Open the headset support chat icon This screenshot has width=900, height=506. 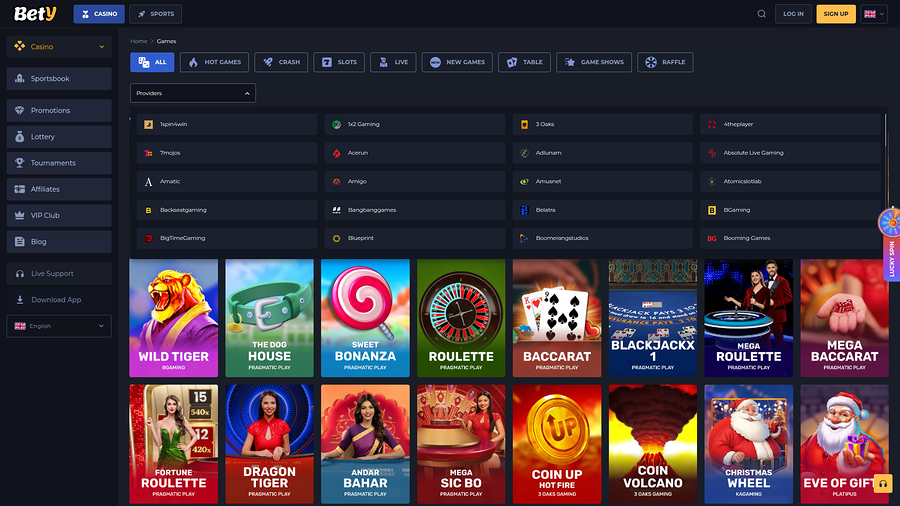[883, 484]
